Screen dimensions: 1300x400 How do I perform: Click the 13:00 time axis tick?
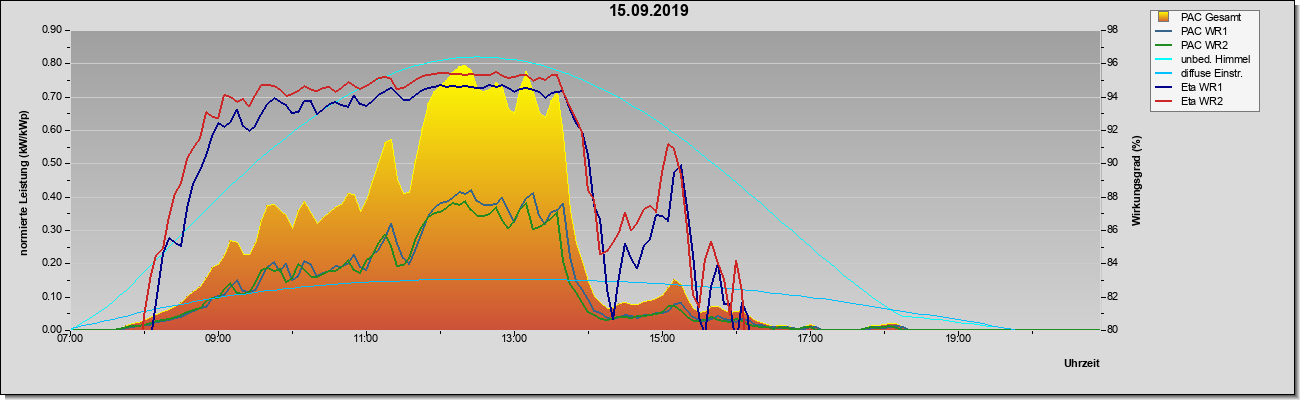pyautogui.click(x=514, y=340)
